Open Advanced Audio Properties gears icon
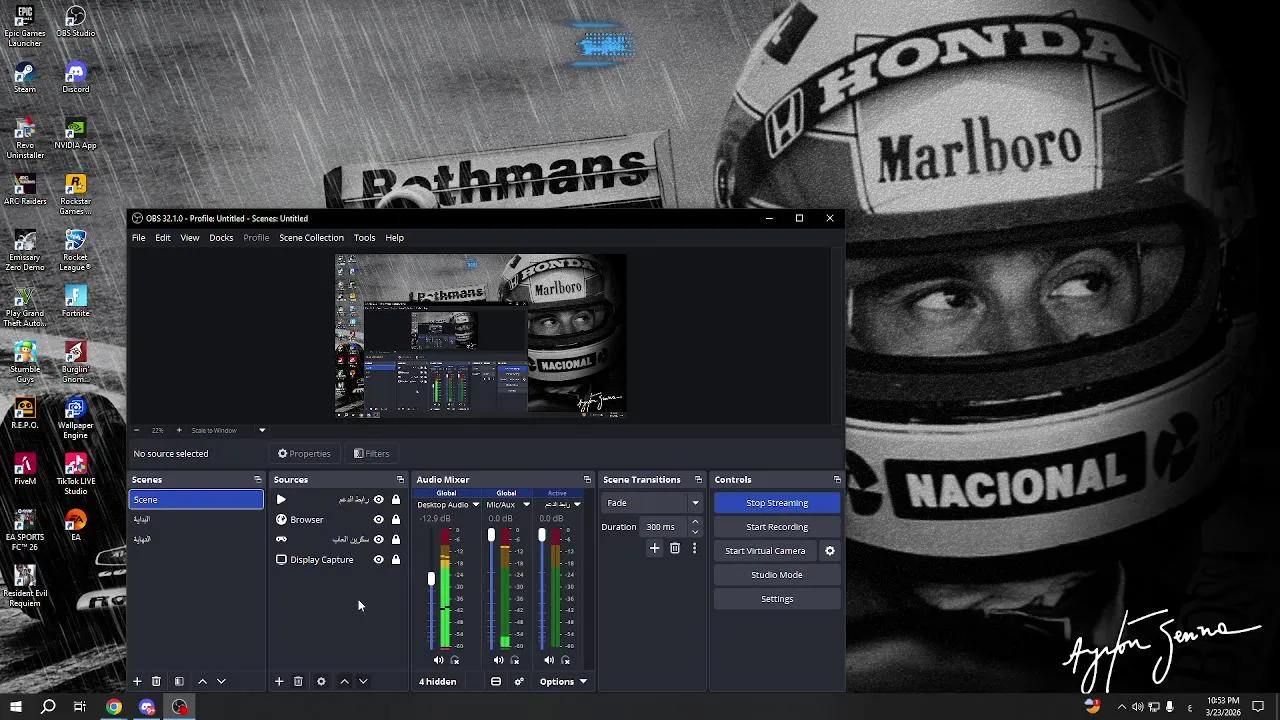Image resolution: width=1280 pixels, height=720 pixels. tap(518, 681)
